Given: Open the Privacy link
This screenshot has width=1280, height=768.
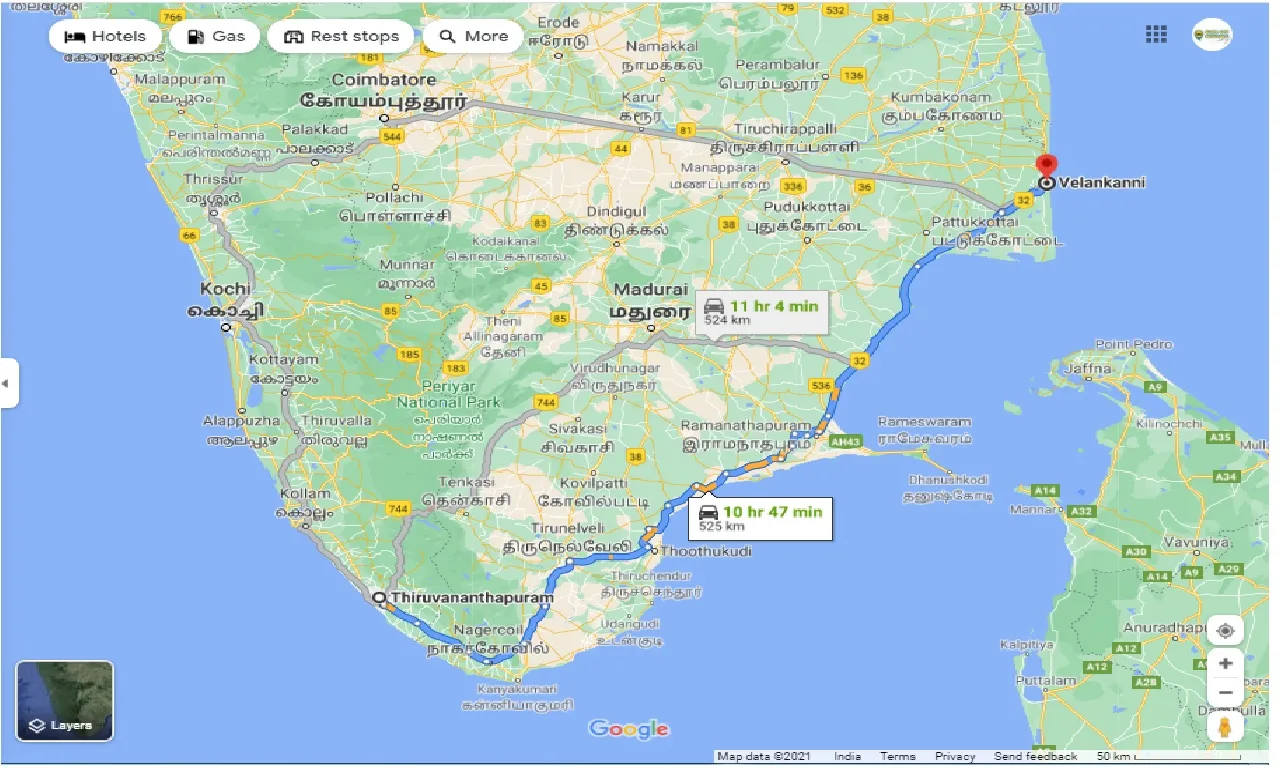Looking at the screenshot, I should (955, 756).
